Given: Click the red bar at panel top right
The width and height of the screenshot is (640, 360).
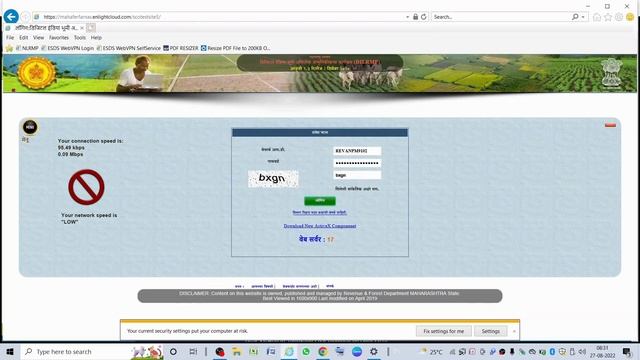Looking at the screenshot, I should tap(610, 125).
